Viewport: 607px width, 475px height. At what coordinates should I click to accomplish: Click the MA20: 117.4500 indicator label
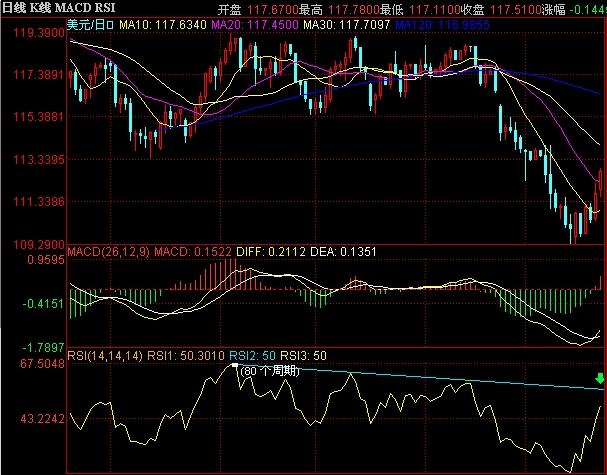tap(255, 25)
